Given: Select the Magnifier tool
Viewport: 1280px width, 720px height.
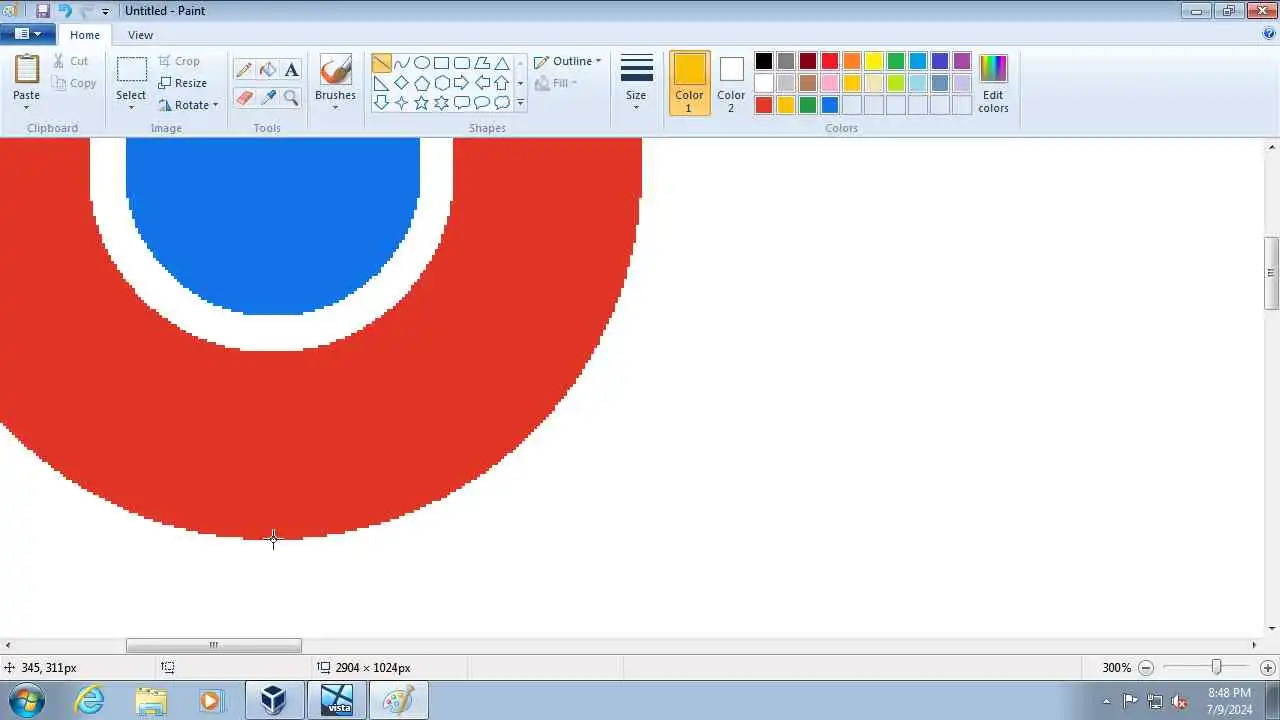Looking at the screenshot, I should [291, 97].
